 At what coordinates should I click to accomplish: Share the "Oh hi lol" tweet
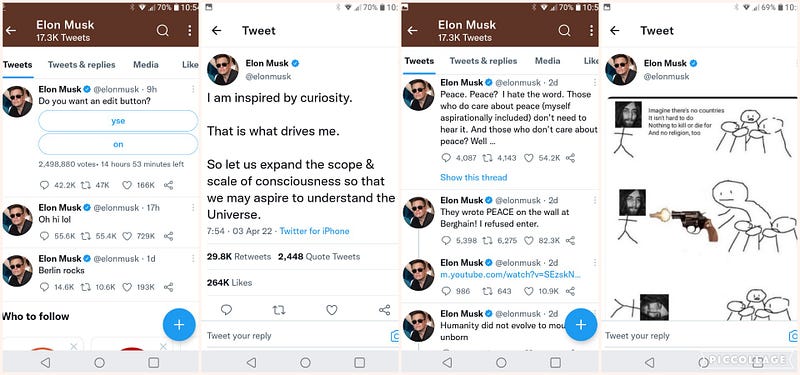tap(168, 236)
